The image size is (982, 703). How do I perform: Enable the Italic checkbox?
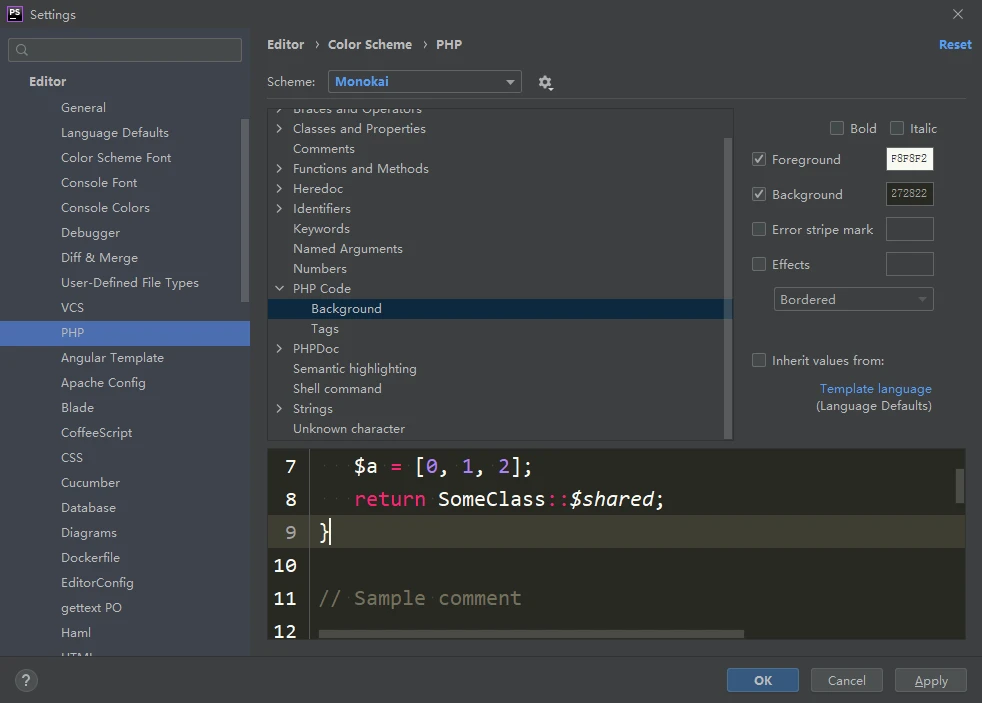pos(897,128)
